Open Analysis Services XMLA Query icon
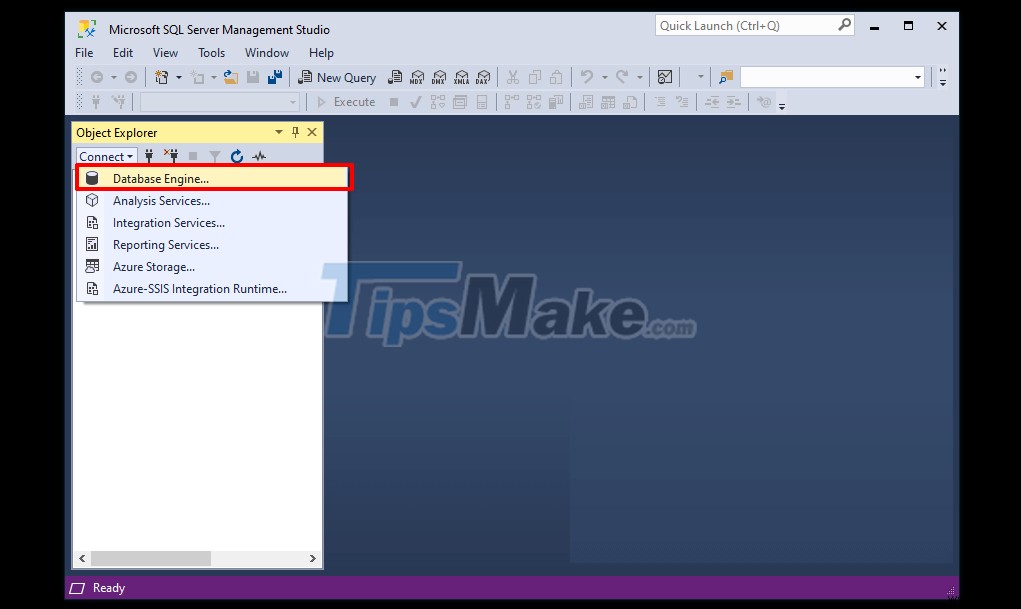 tap(461, 78)
